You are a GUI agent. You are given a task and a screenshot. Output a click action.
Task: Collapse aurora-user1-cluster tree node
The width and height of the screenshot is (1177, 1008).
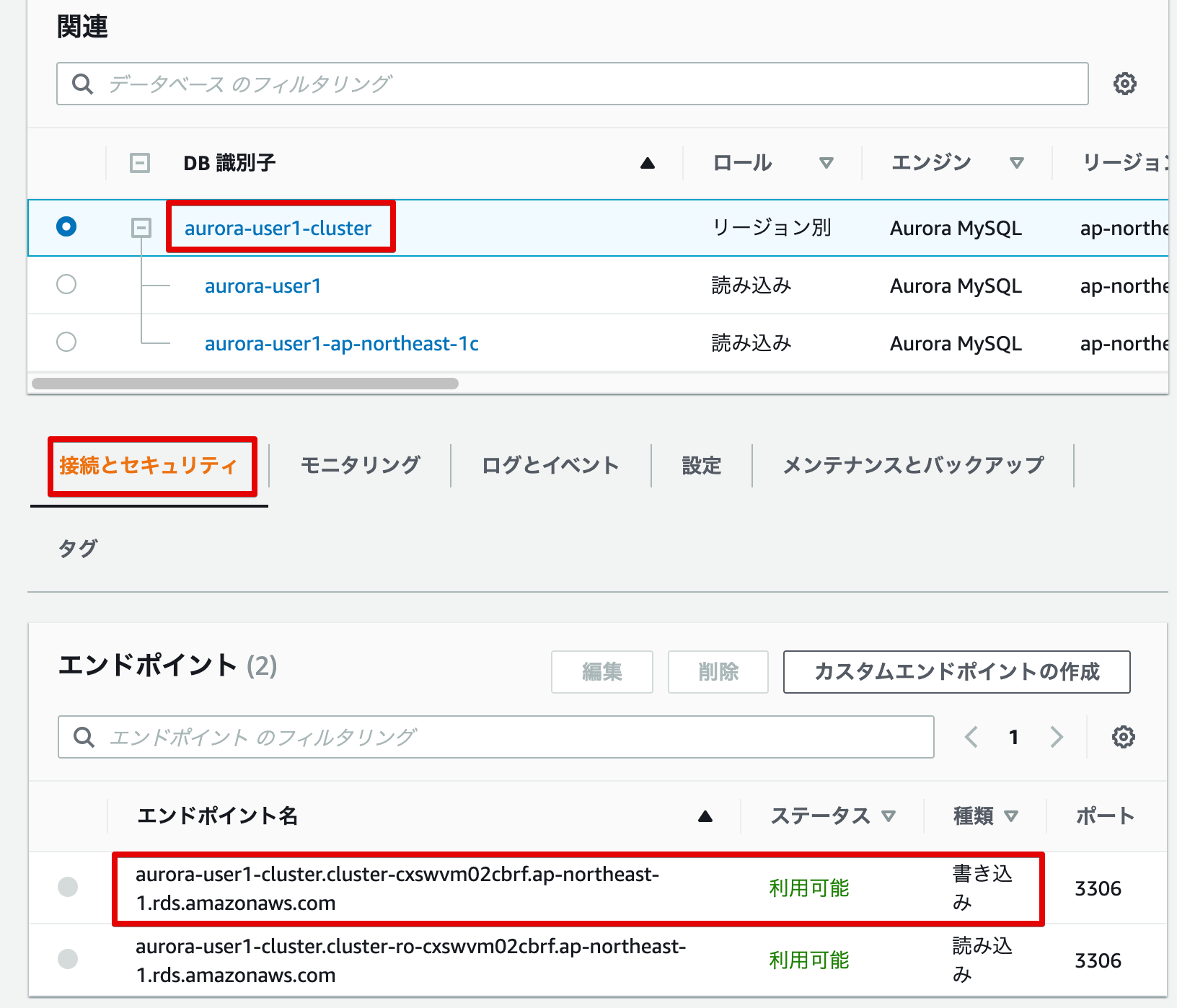[x=141, y=228]
